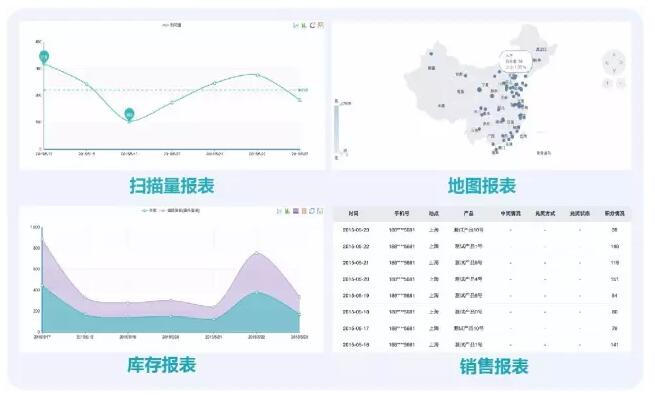Click purple stack icon on inventory chart

click(x=296, y=211)
